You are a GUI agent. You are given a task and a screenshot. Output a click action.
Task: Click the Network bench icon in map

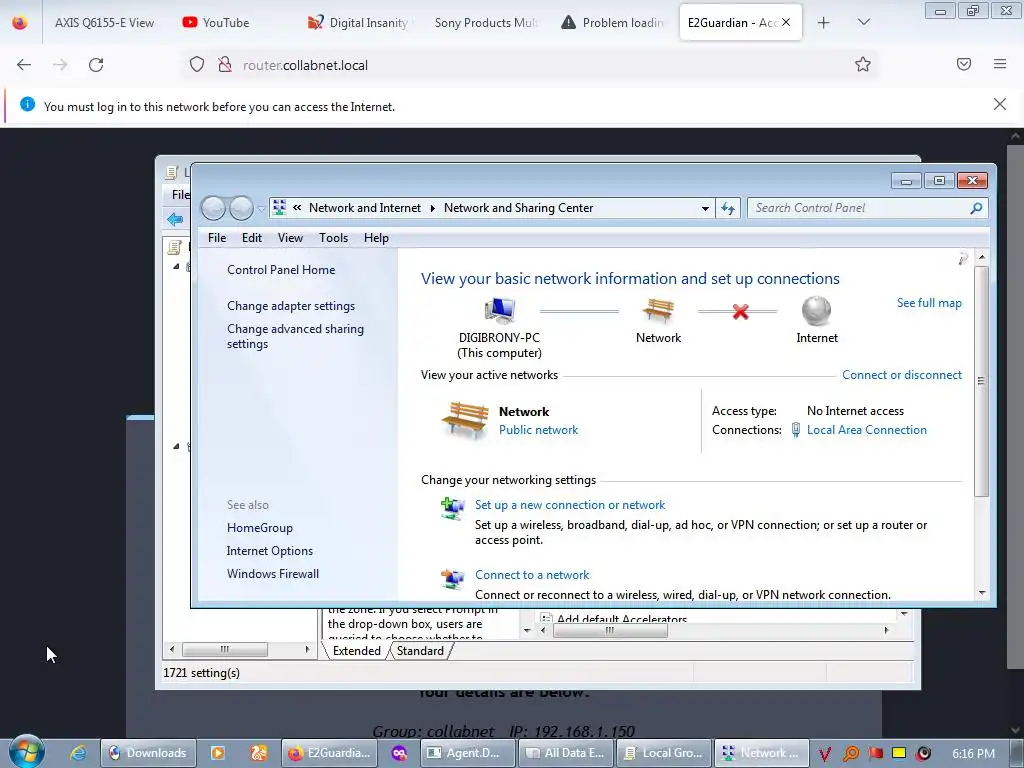click(658, 311)
